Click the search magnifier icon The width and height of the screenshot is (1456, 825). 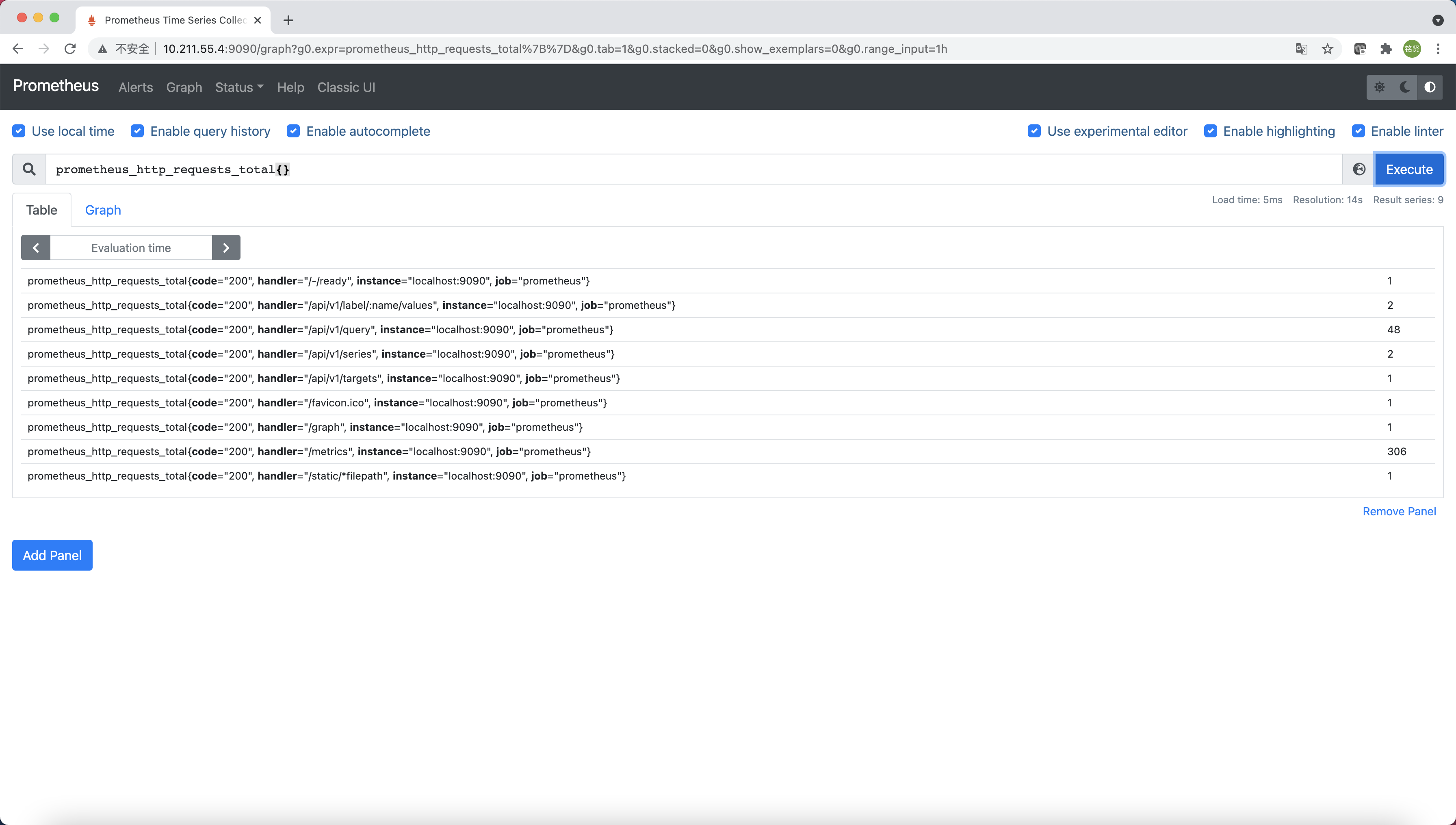29,169
